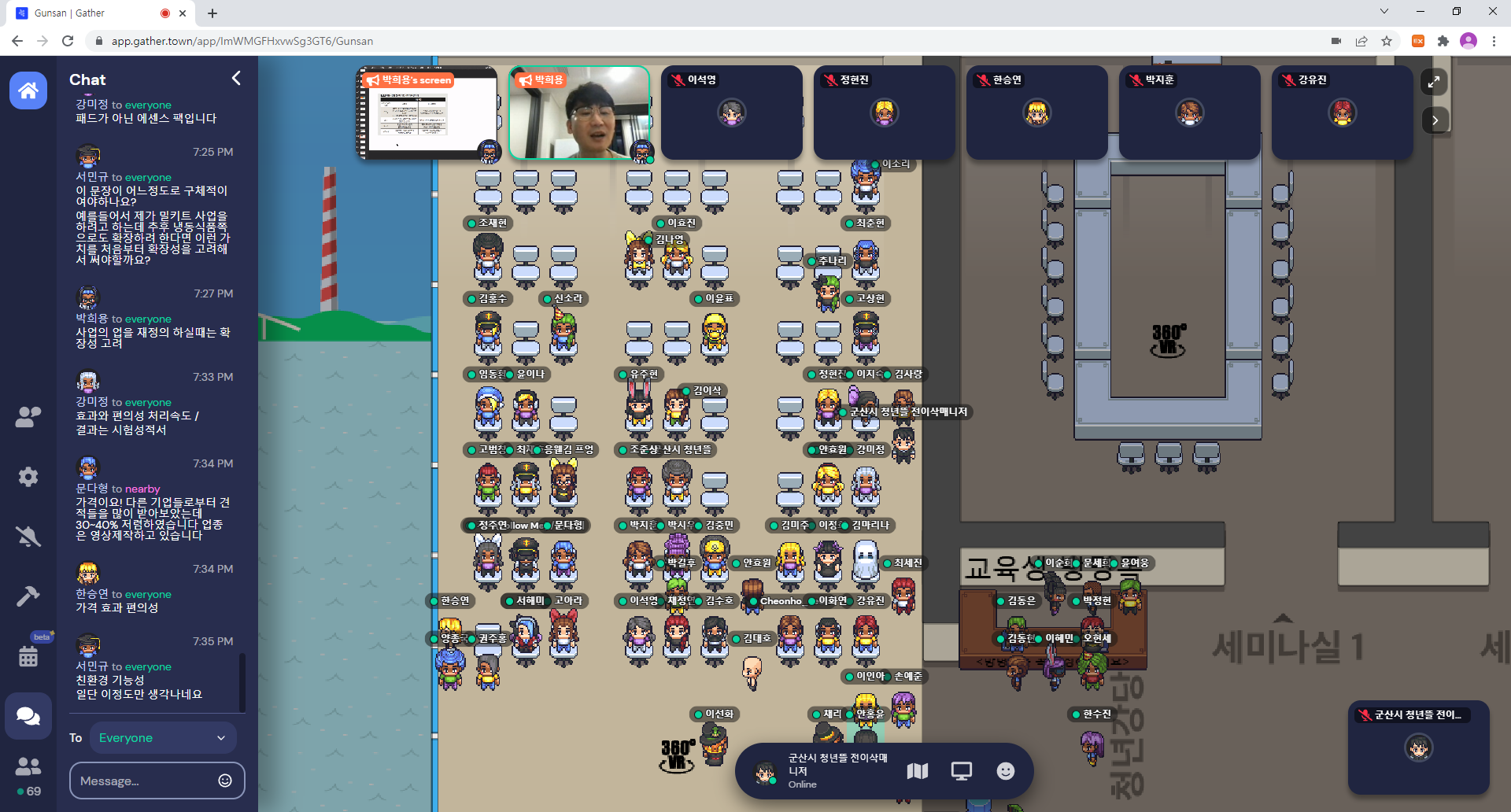
Task: Click 박희용 avatar on 7:27 PM message
Action: point(88,298)
